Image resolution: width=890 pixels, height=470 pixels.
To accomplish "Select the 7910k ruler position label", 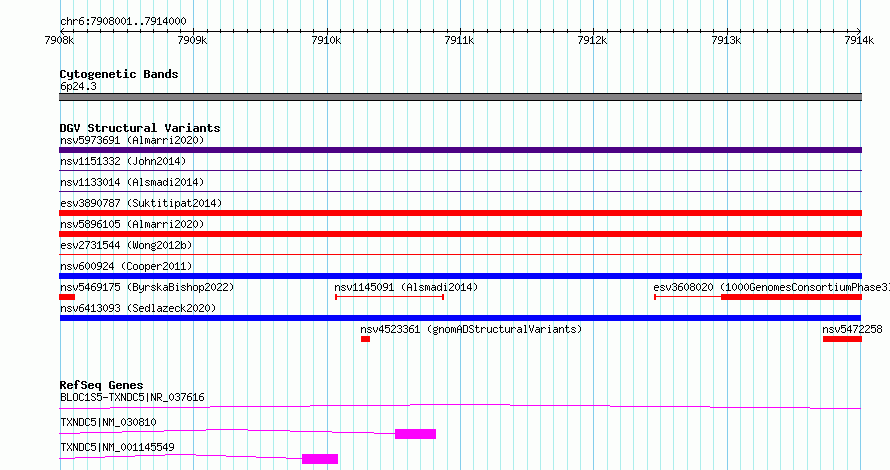I will (326, 40).
